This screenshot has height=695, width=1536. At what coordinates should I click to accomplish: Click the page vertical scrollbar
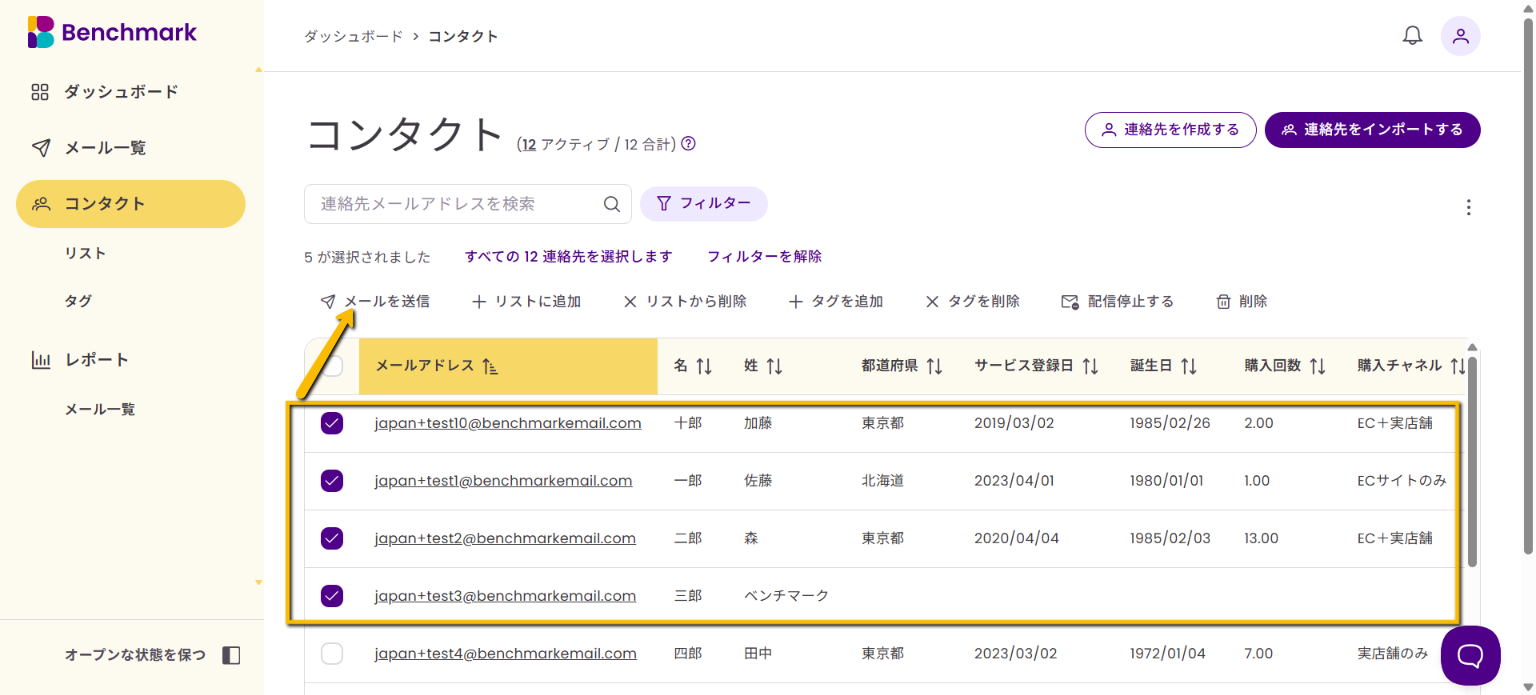[1527, 286]
